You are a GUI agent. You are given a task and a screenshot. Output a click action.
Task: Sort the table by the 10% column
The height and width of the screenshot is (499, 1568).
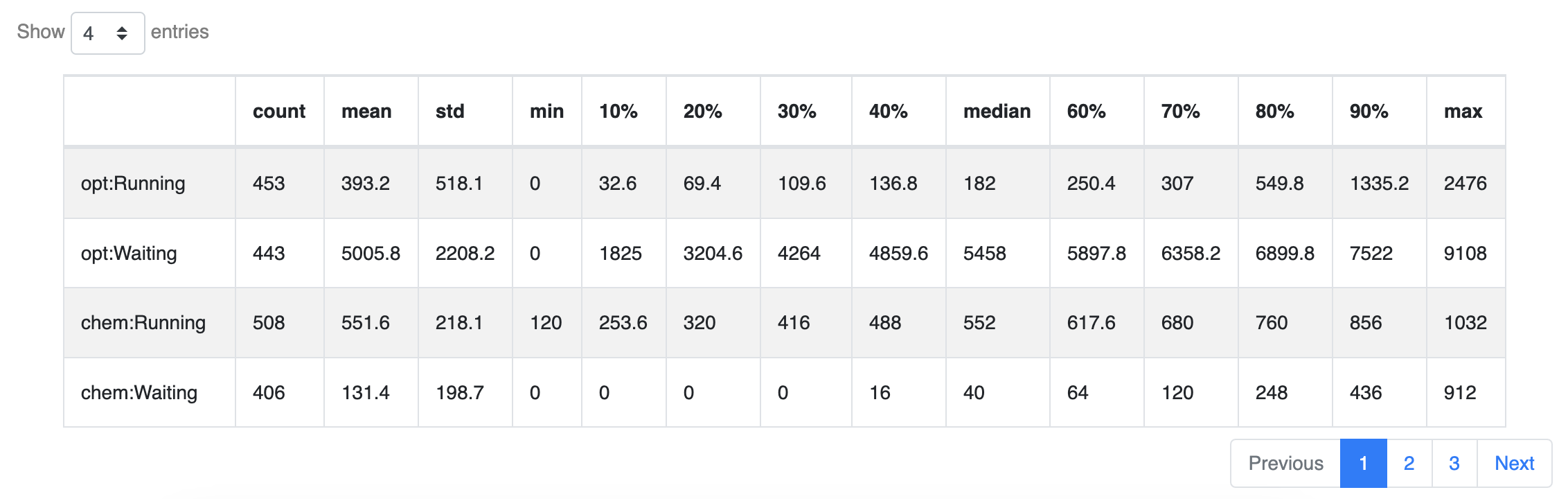pyautogui.click(x=618, y=111)
